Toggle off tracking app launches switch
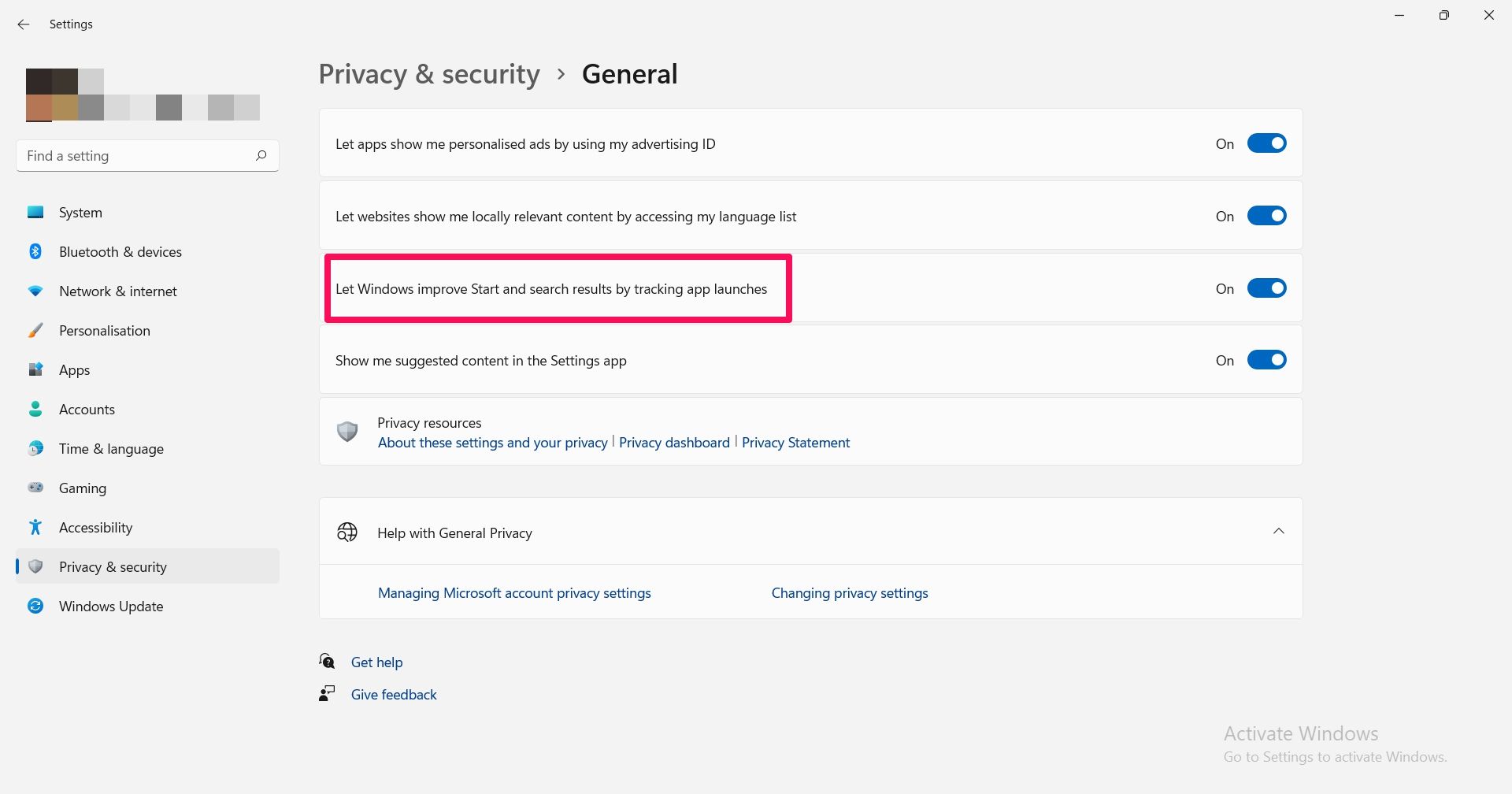The width and height of the screenshot is (1512, 794). [1266, 288]
